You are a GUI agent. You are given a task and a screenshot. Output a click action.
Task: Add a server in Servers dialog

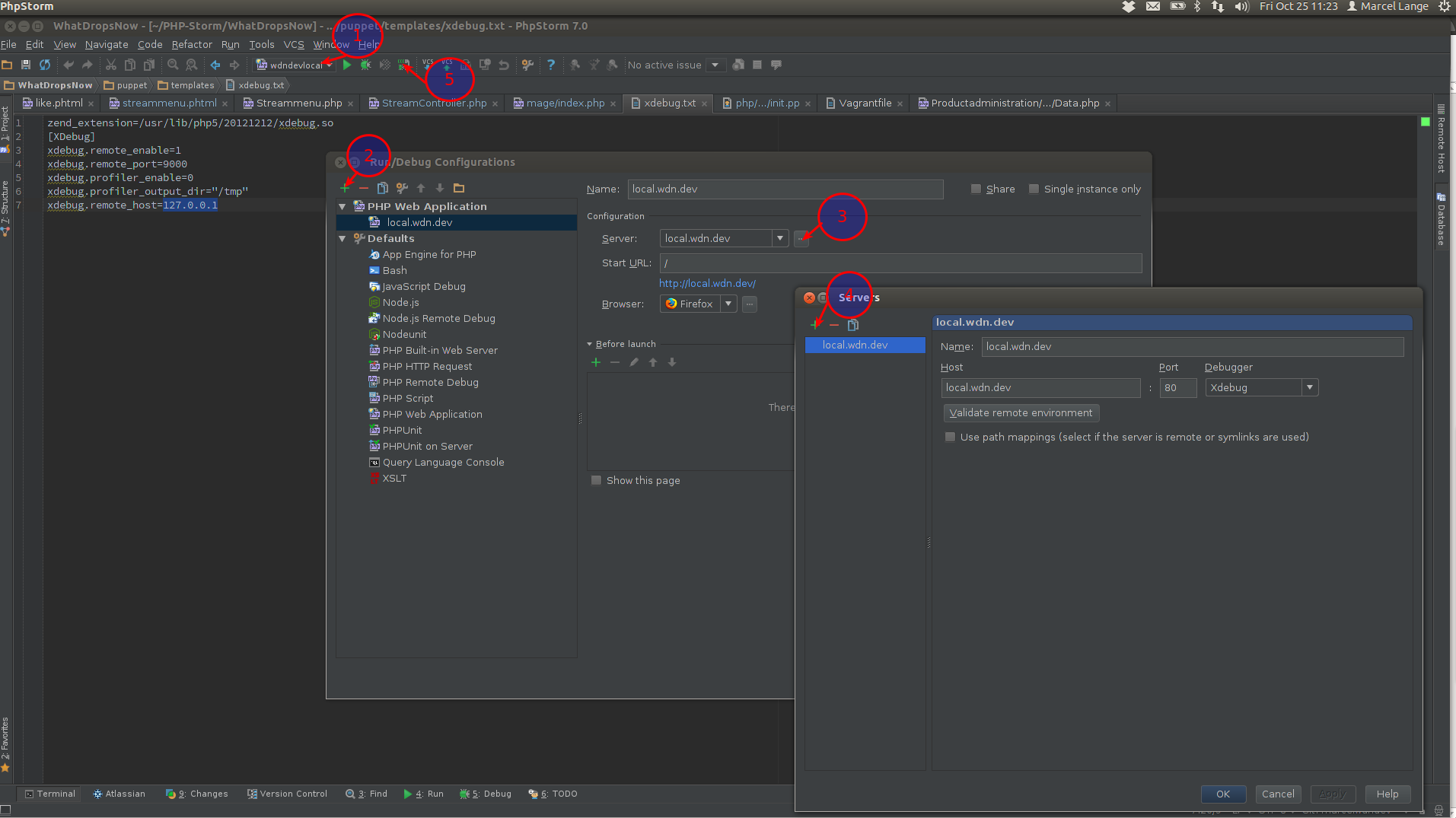click(x=815, y=325)
